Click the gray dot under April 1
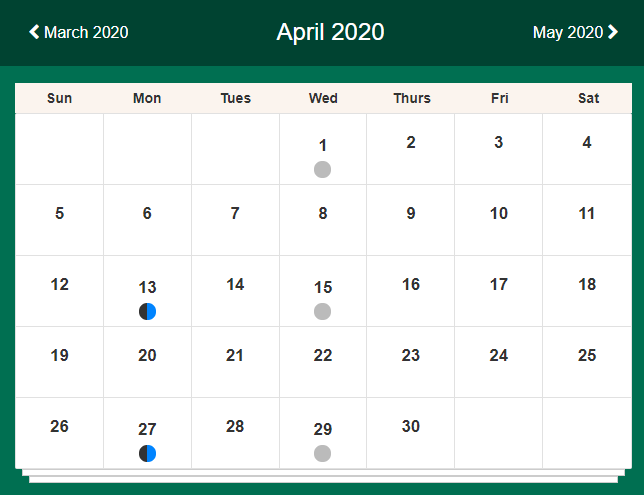 click(x=322, y=169)
